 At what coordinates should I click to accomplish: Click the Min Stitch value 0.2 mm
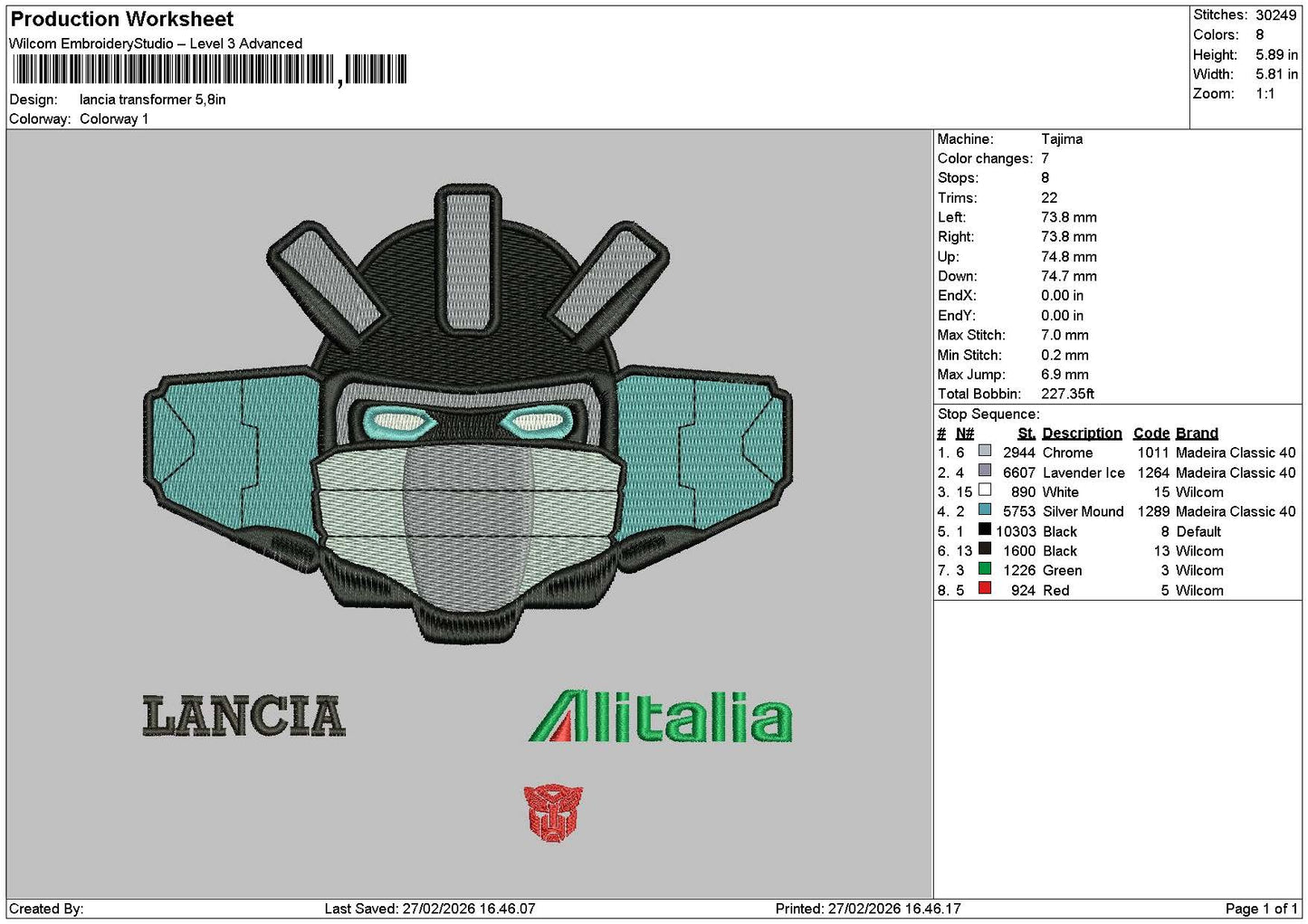pos(1065,356)
